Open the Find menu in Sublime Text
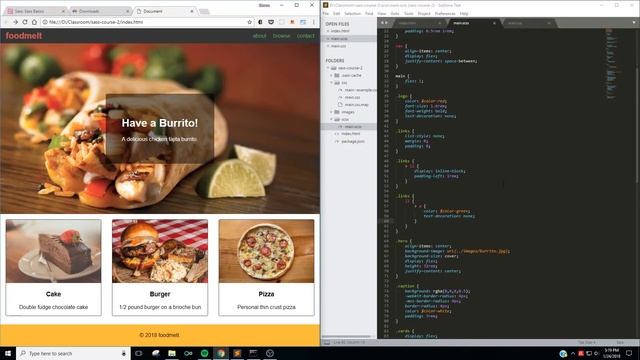Viewport: 640px width, 360px height. [369, 13]
